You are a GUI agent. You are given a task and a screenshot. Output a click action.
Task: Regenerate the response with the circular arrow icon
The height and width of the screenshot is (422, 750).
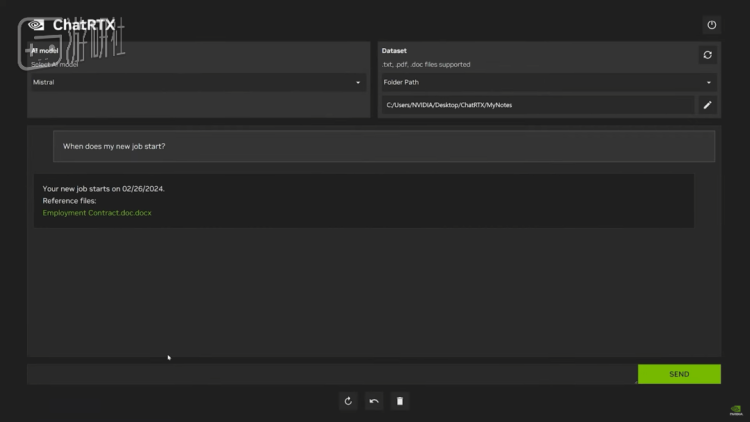[348, 401]
